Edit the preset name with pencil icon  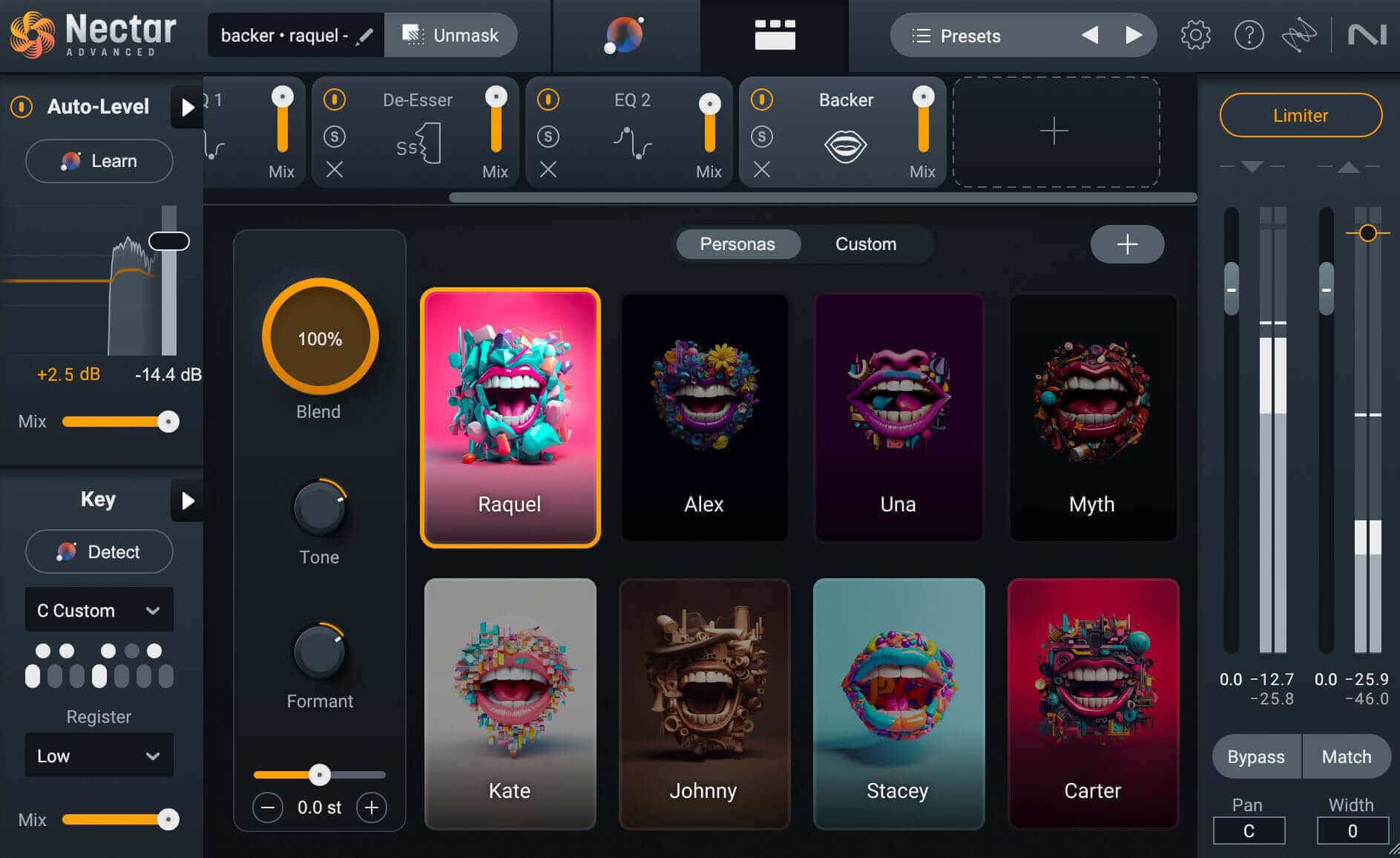click(x=364, y=36)
